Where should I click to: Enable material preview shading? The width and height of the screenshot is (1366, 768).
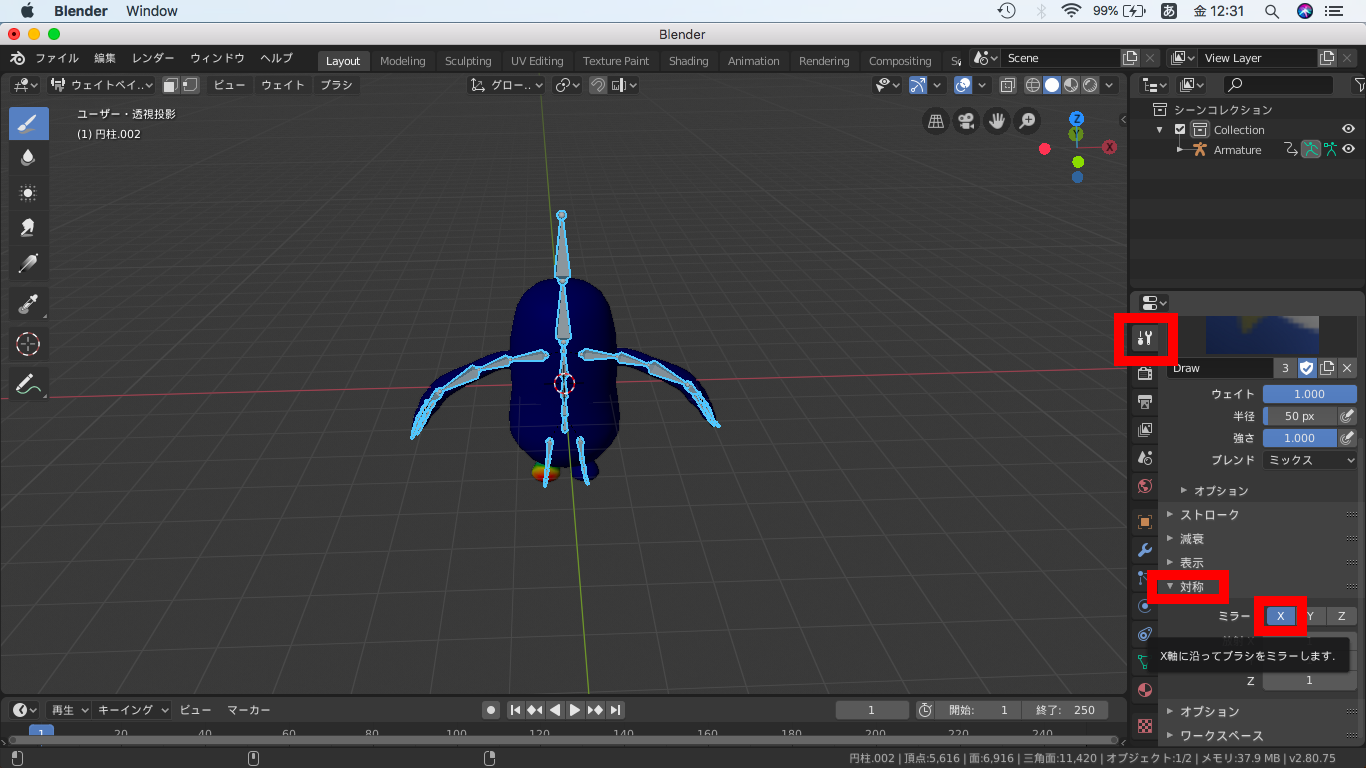[x=1071, y=85]
